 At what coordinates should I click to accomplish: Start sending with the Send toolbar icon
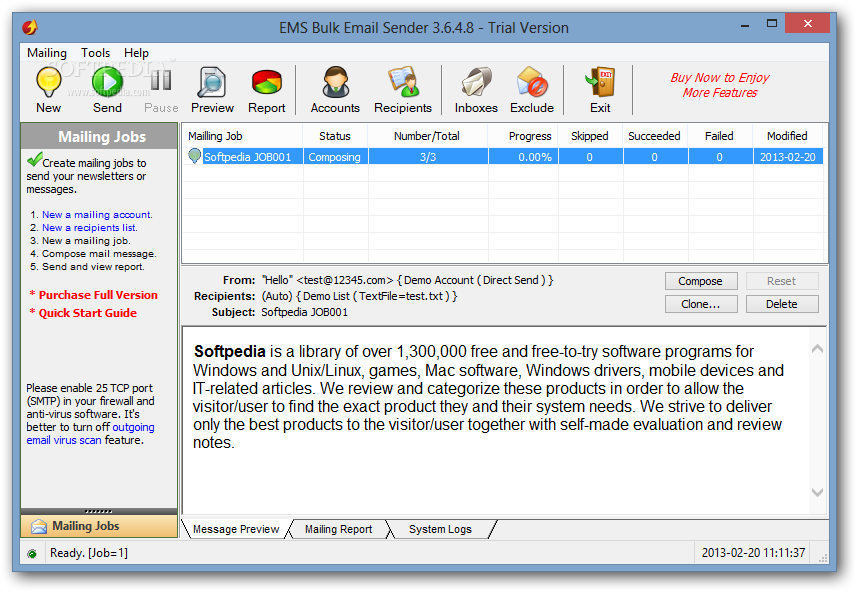coord(107,82)
